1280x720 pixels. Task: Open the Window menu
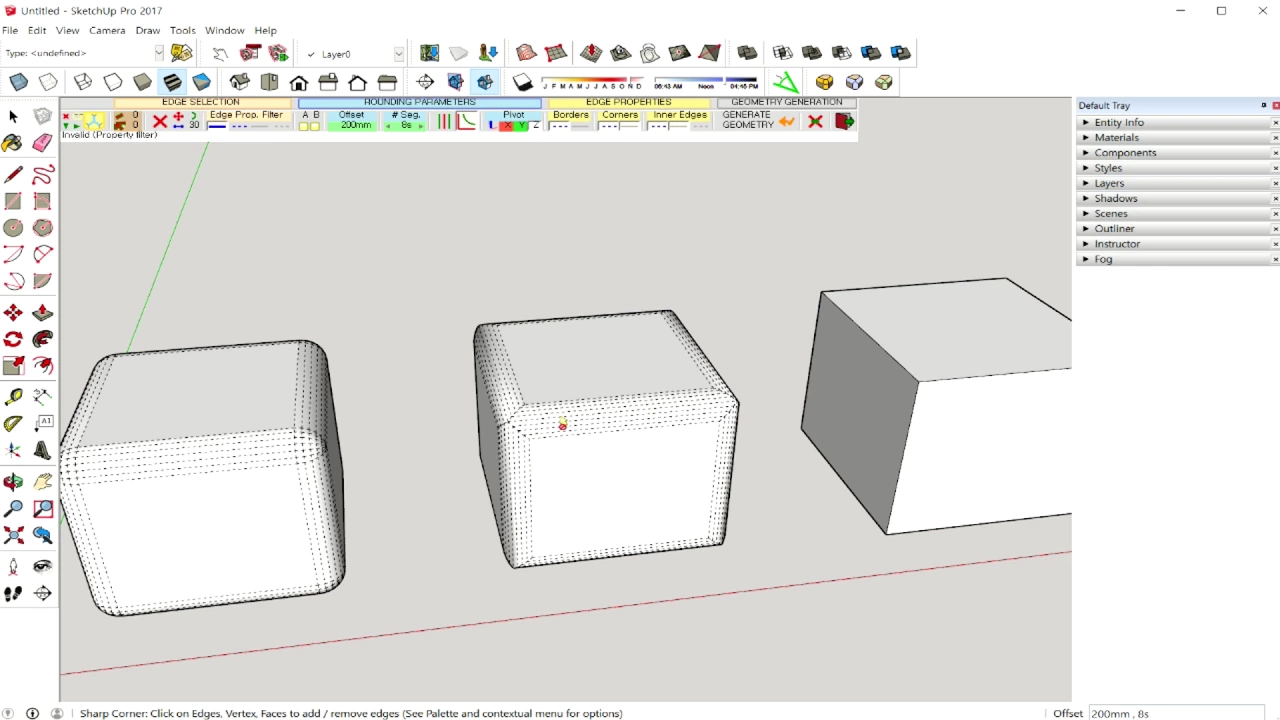[225, 31]
